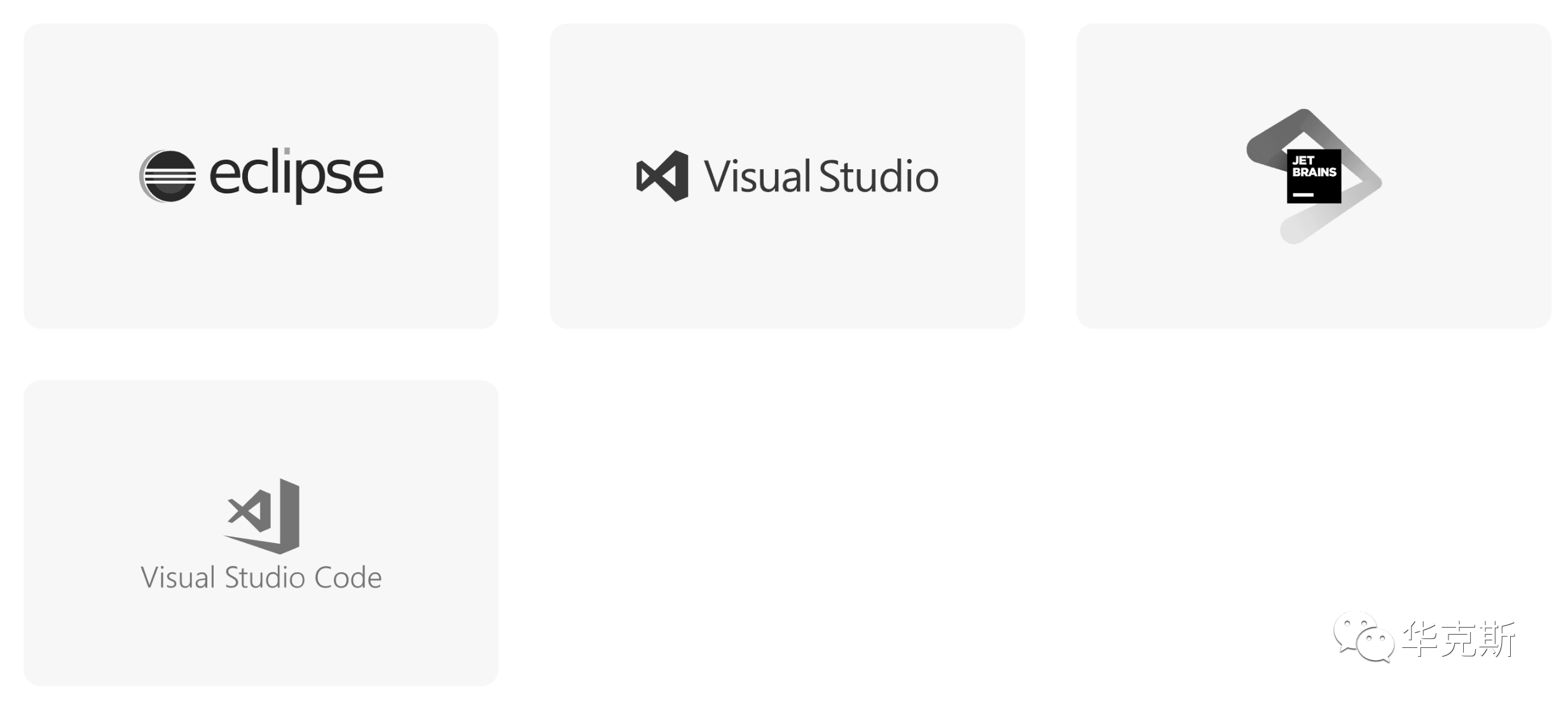1568x709 pixels.
Task: Open the JetBrains card tile
Action: [1314, 176]
